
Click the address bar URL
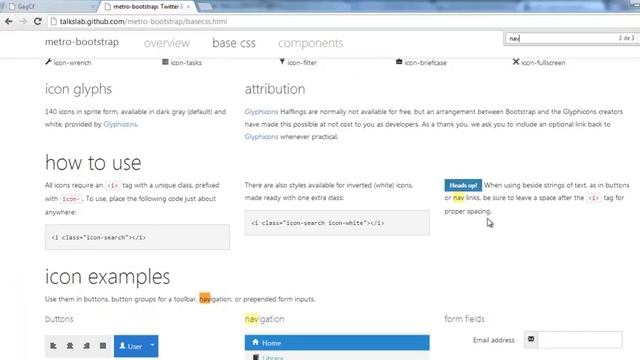(x=143, y=21)
